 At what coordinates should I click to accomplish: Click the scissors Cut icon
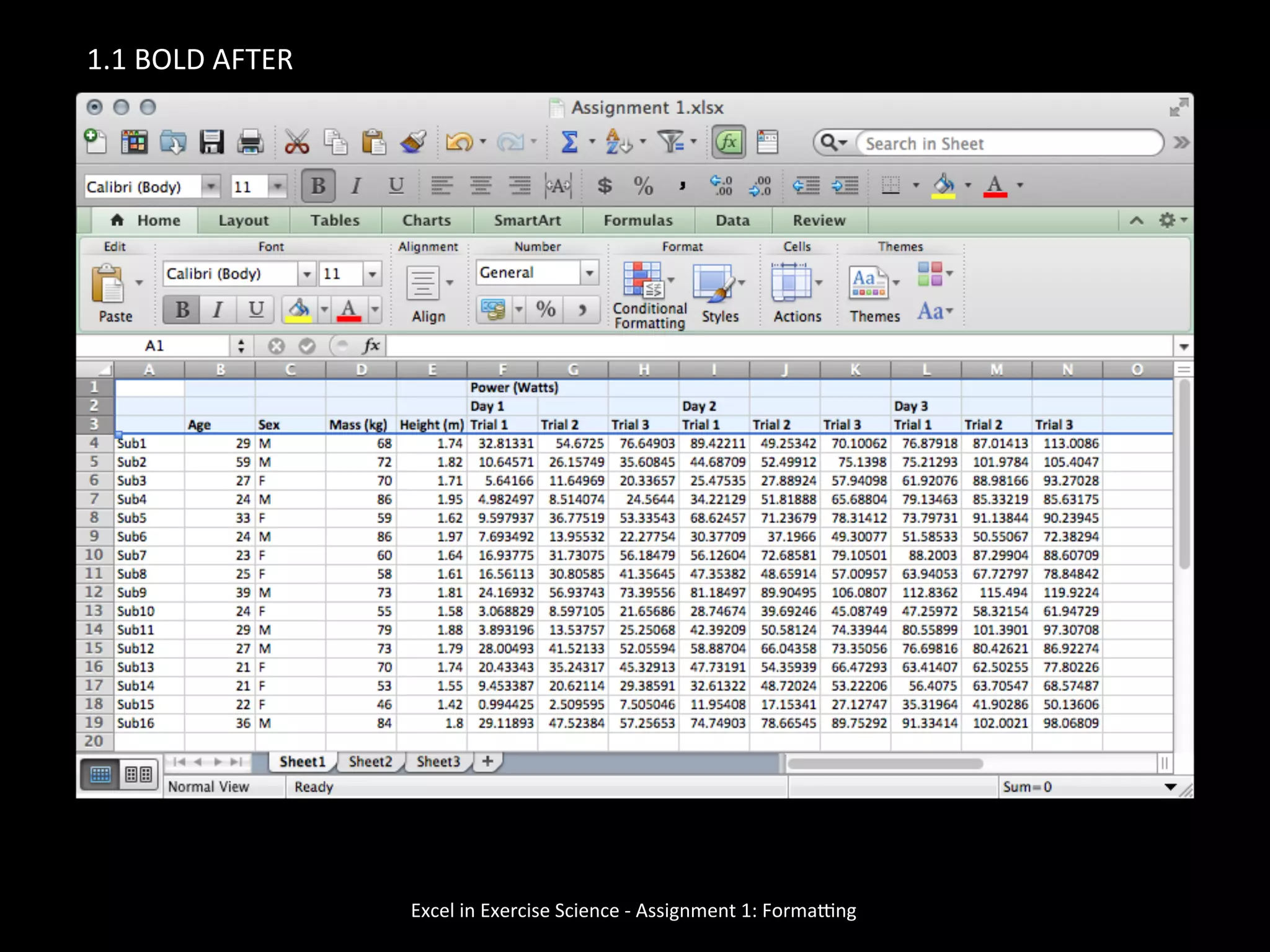[x=296, y=143]
